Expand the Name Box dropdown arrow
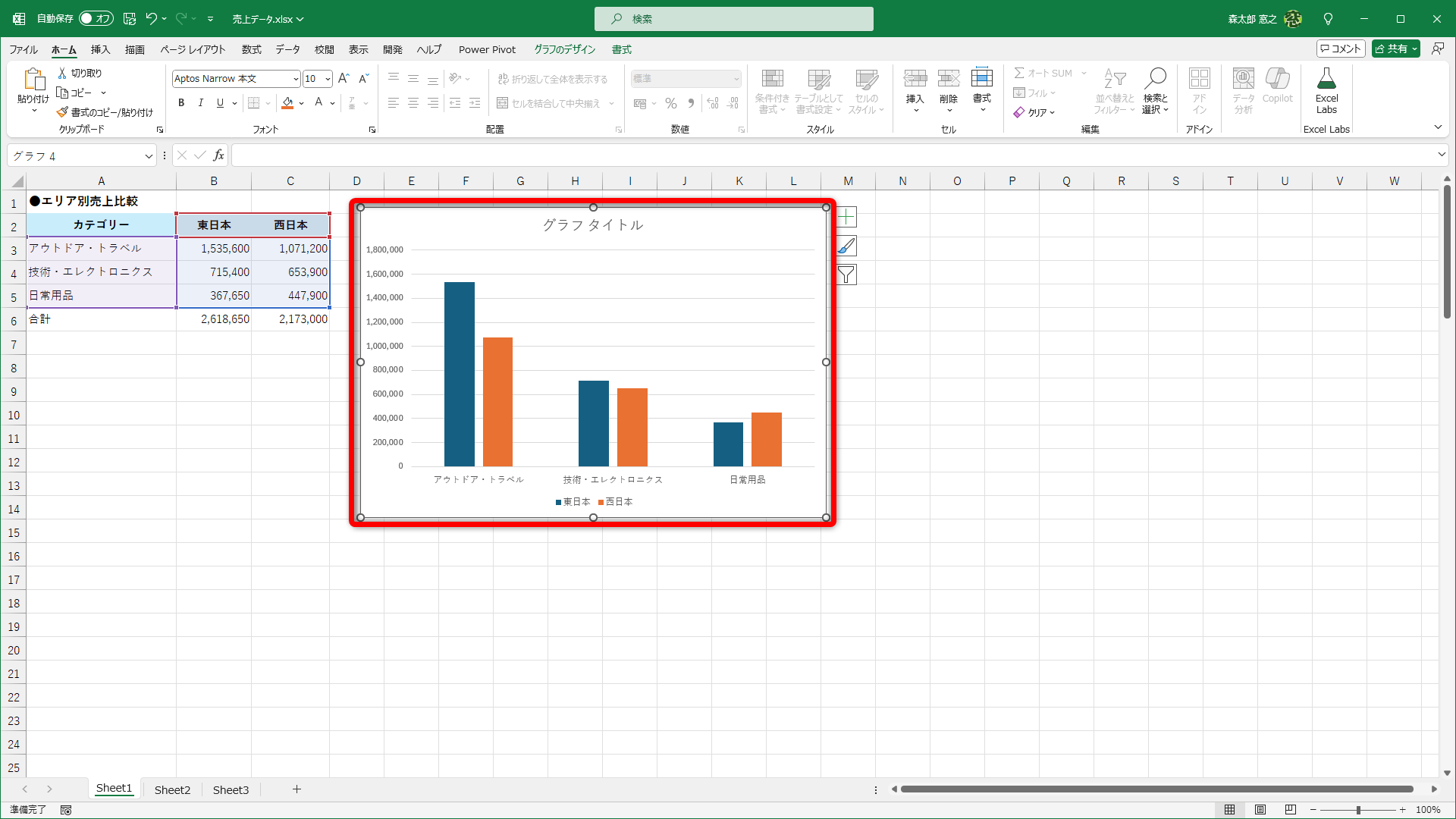 click(149, 155)
